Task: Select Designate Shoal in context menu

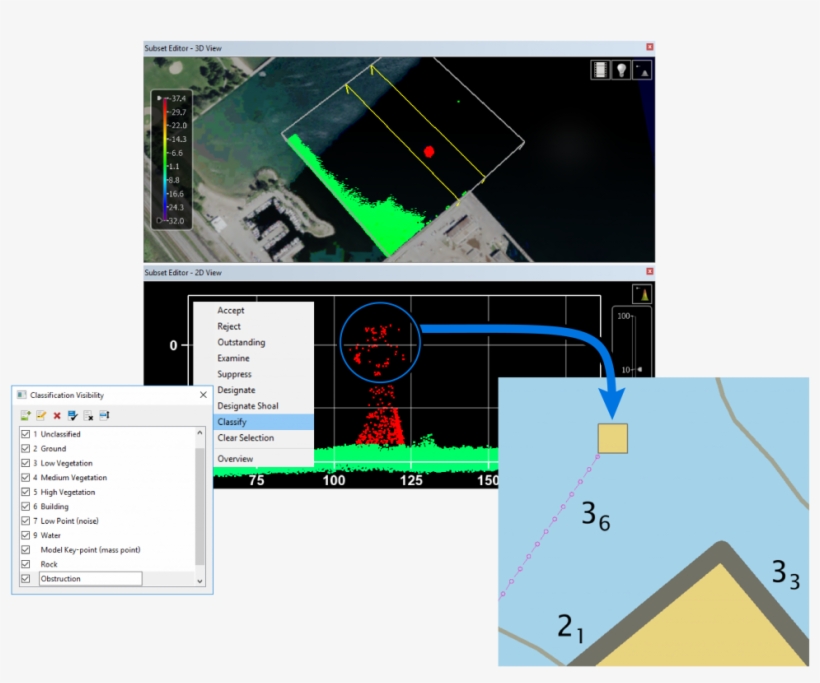Action: pyautogui.click(x=250, y=406)
